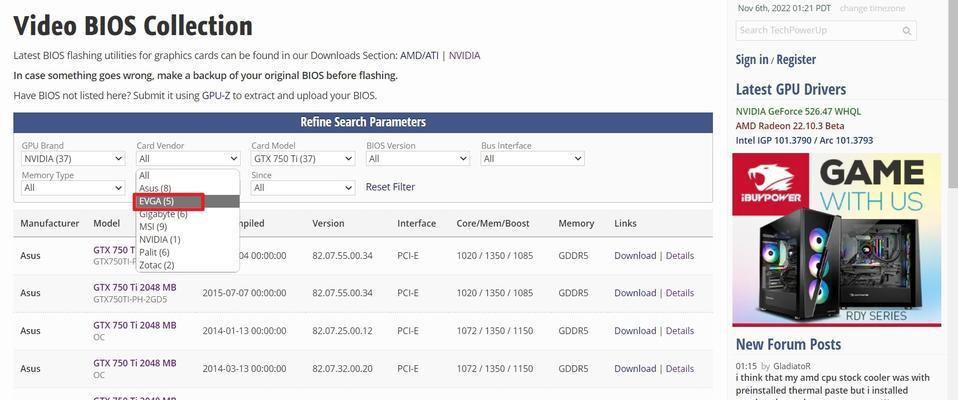Select Palit (6) vendor option
Viewport: 958px width, 400px height.
[188, 252]
